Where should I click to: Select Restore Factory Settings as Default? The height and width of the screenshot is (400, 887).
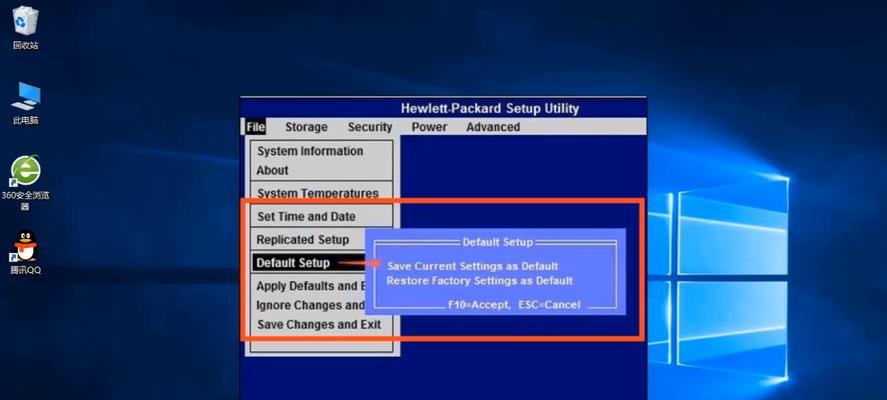pyautogui.click(x=480, y=281)
